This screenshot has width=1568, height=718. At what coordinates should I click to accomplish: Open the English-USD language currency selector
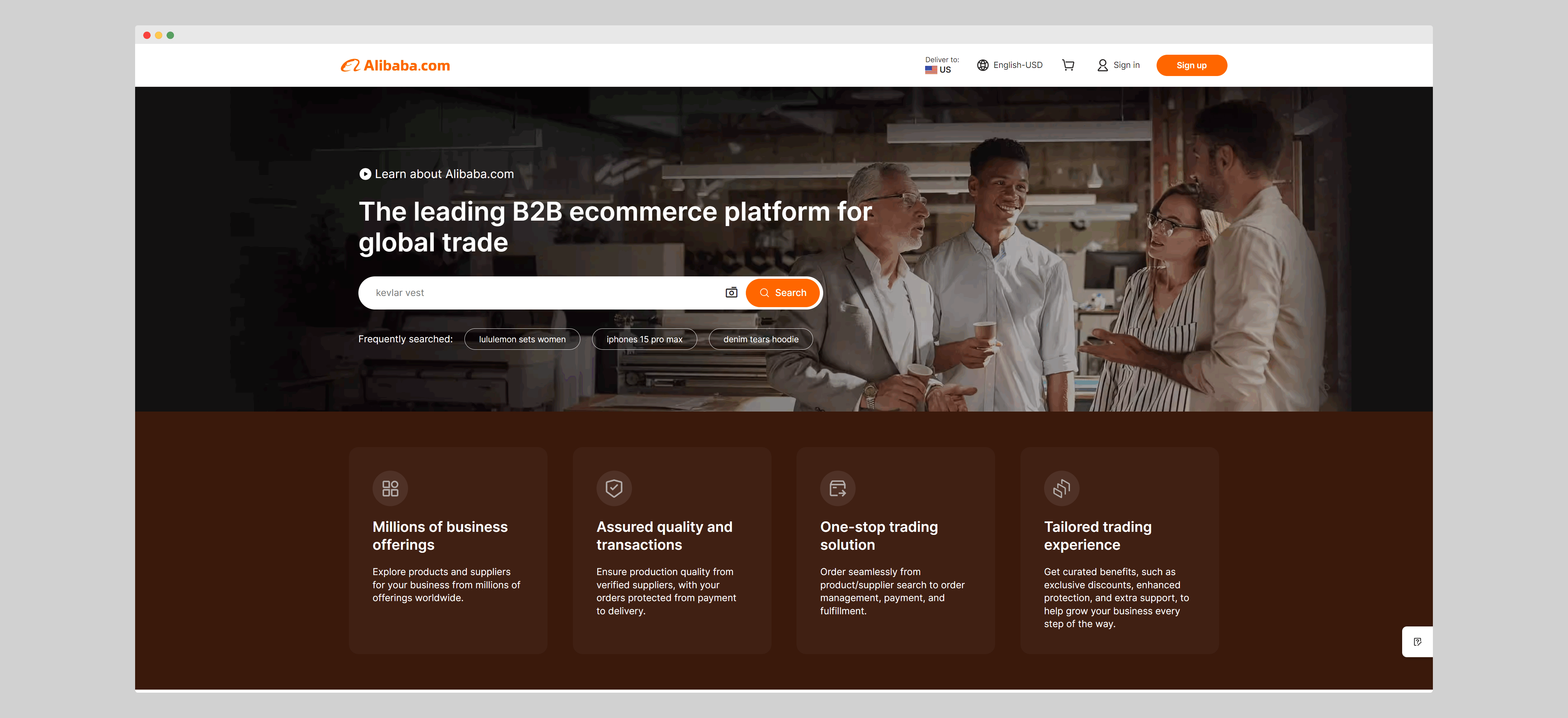click(1010, 65)
